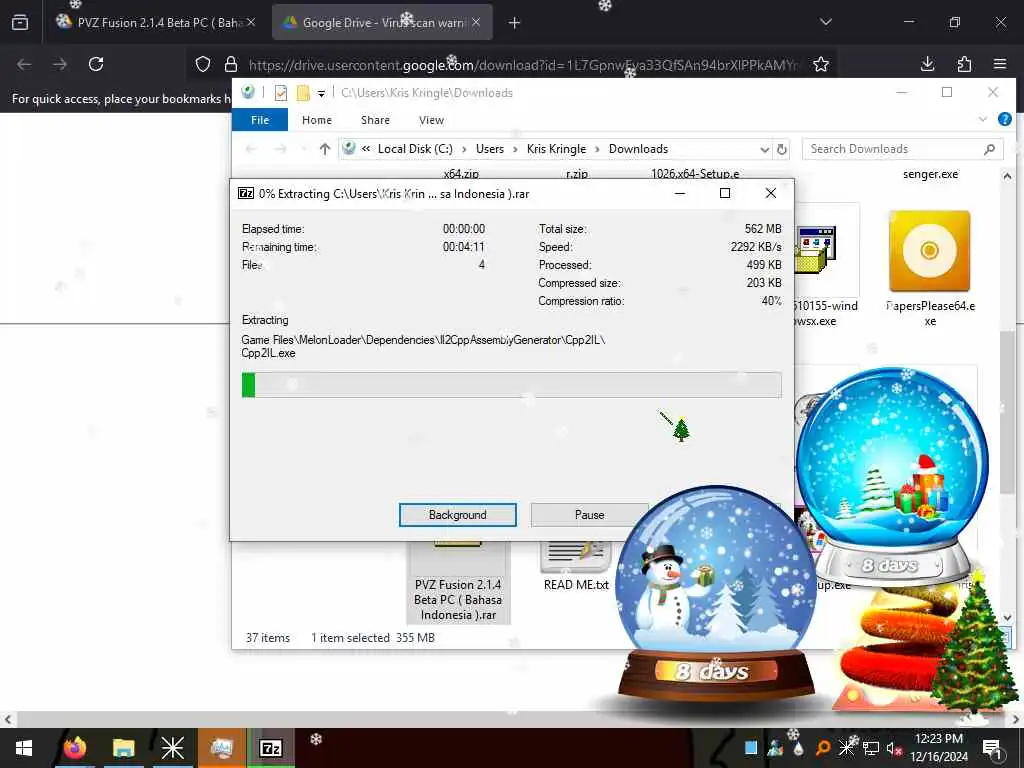
Task: Open a new Firefox tab
Action: tap(515, 23)
